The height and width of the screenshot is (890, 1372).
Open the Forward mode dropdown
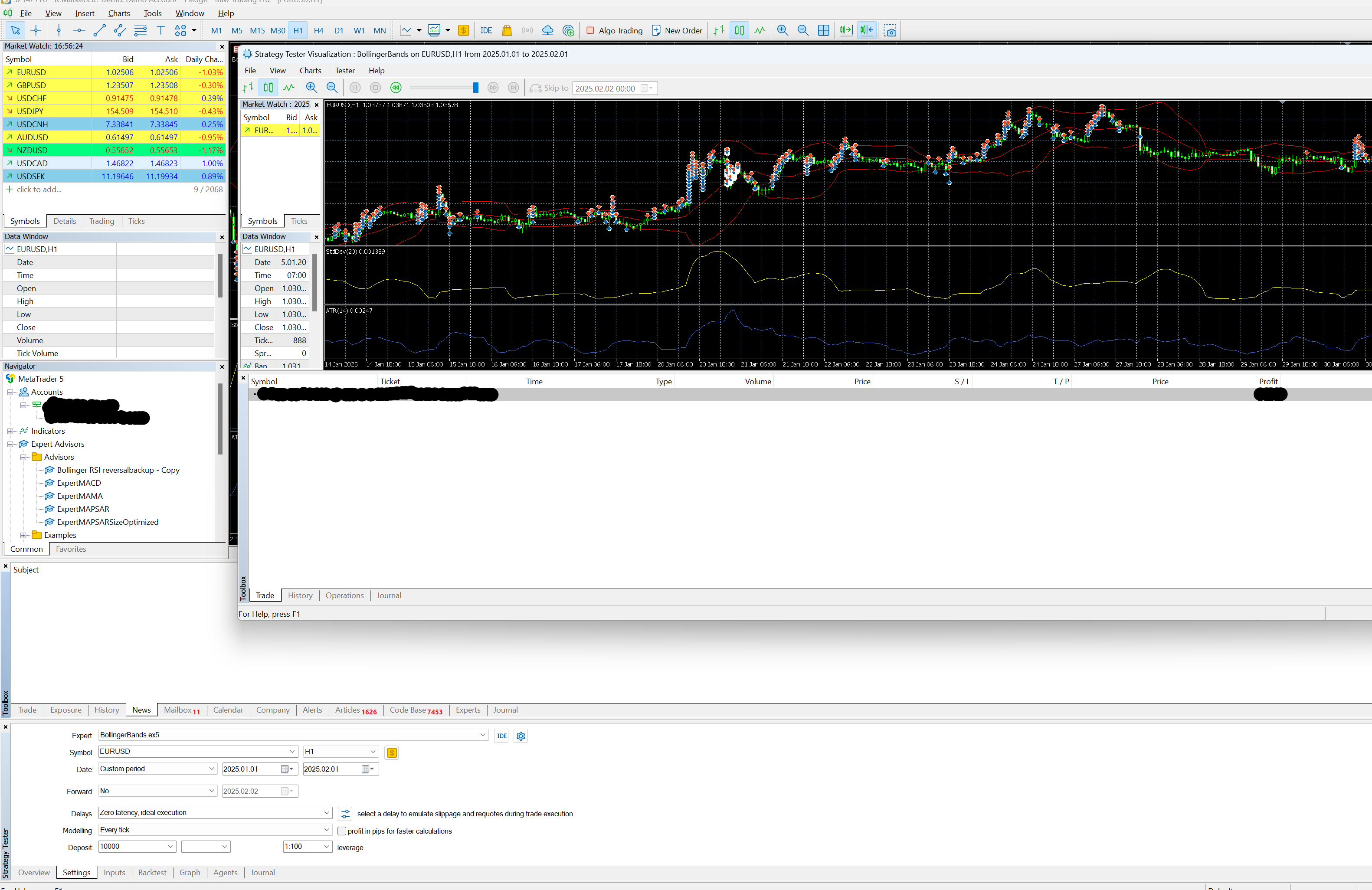coord(157,791)
